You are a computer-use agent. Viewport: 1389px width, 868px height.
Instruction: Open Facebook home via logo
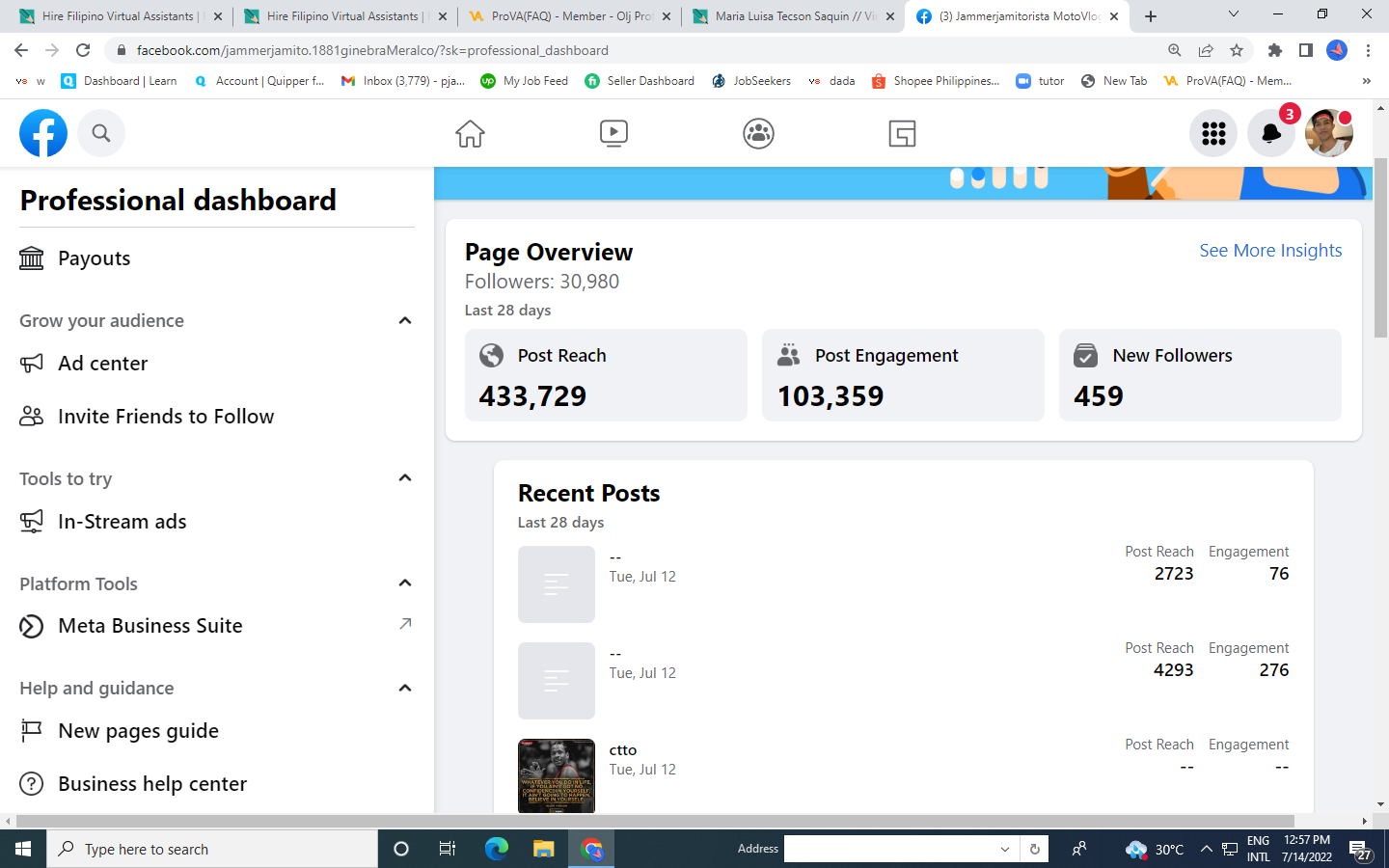click(x=43, y=133)
